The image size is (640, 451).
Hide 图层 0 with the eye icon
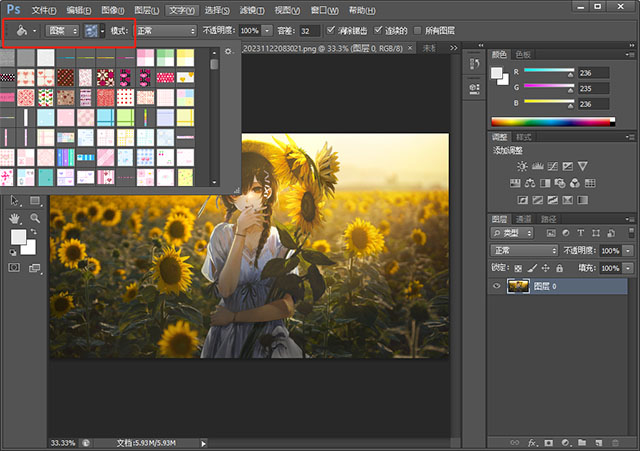498,286
